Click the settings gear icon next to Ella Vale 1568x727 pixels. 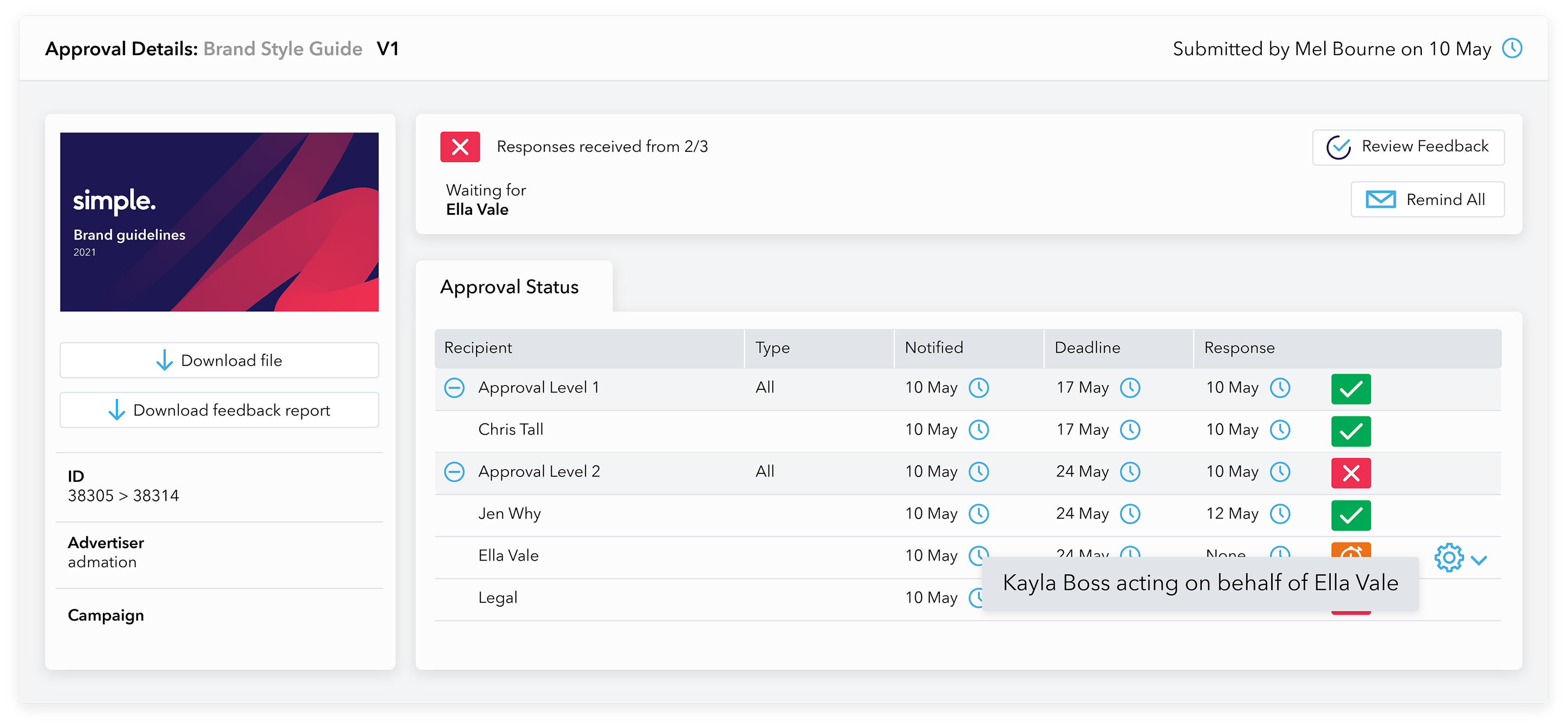coord(1450,558)
